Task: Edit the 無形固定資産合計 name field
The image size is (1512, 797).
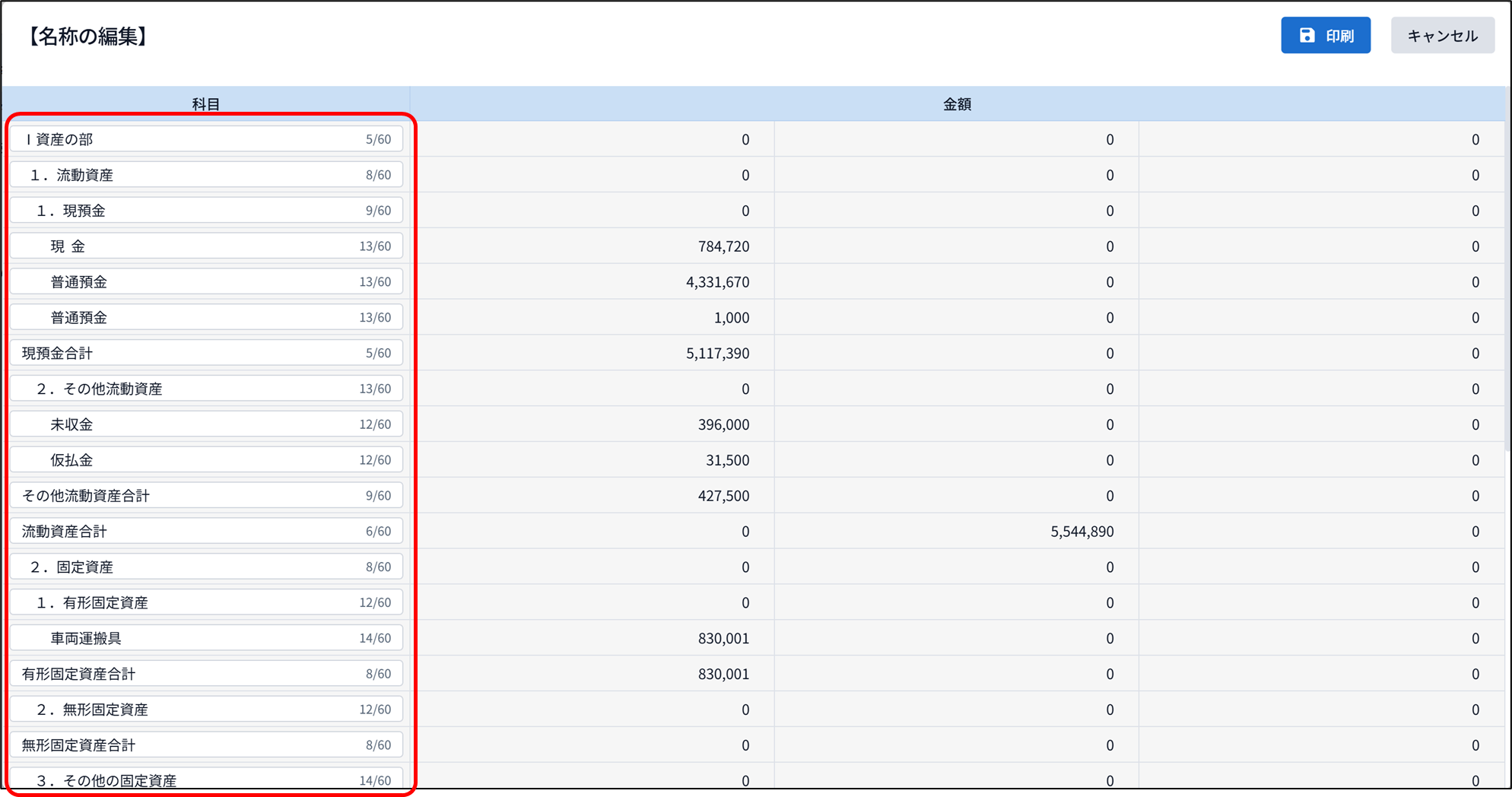Action: click(x=206, y=745)
